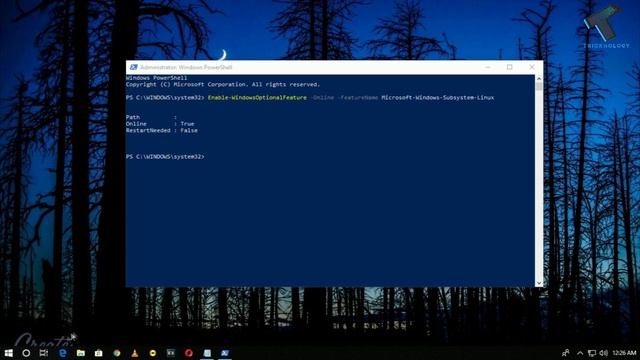Click the 'Path' output label
This screenshot has height=360, width=640.
pyautogui.click(x=133, y=117)
